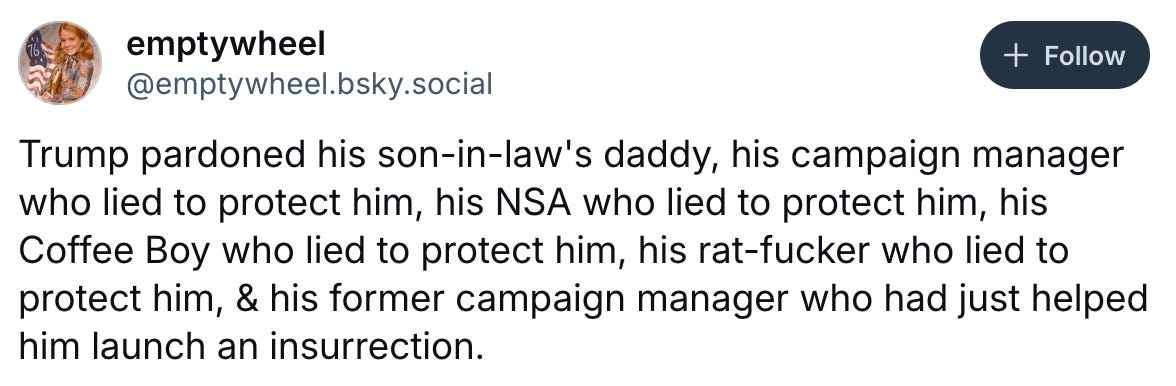Click the post text starting with "Trump pardoned"

582,251
